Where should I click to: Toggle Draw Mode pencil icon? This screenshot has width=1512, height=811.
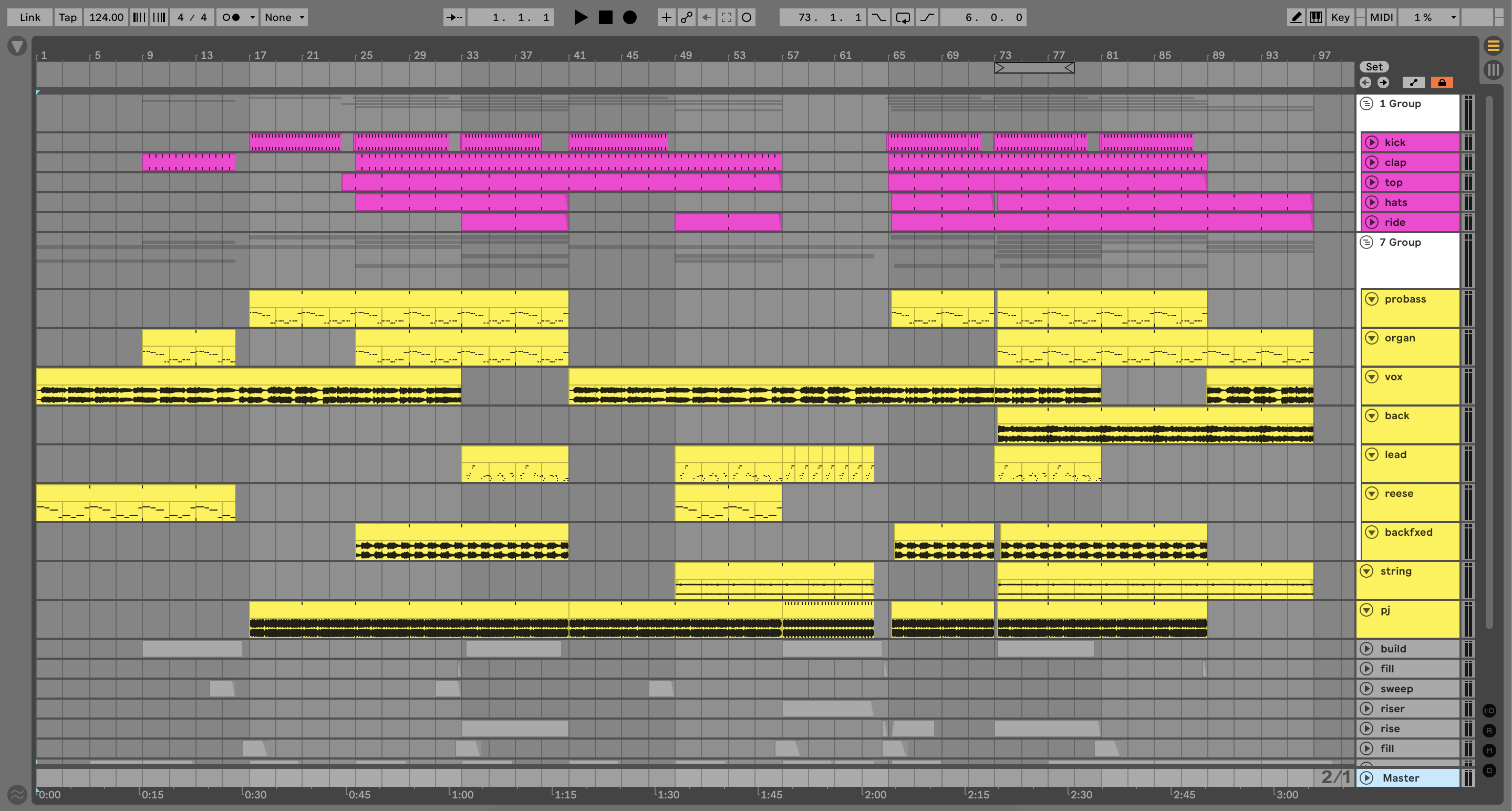[1296, 18]
